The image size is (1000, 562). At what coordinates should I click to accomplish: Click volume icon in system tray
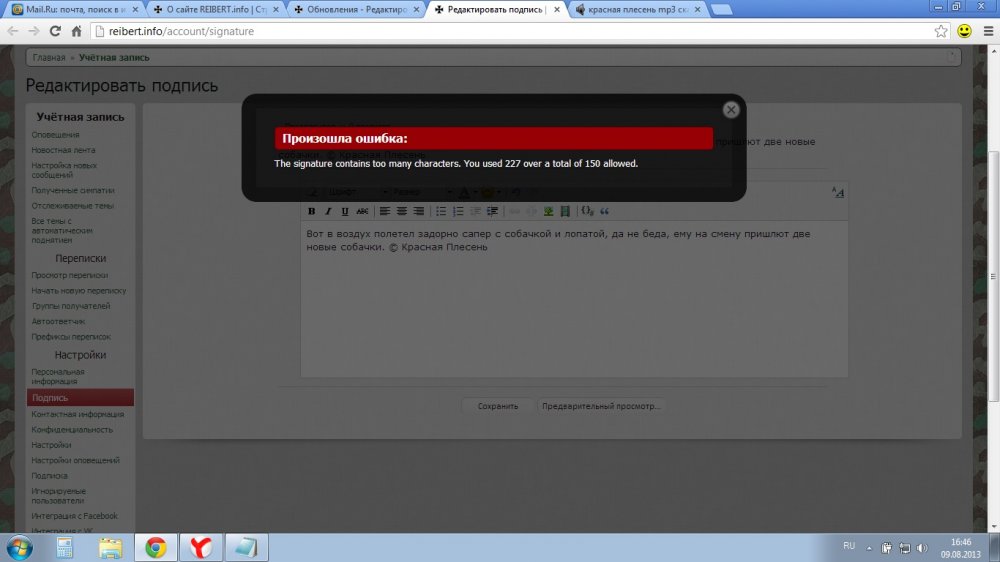[922, 548]
